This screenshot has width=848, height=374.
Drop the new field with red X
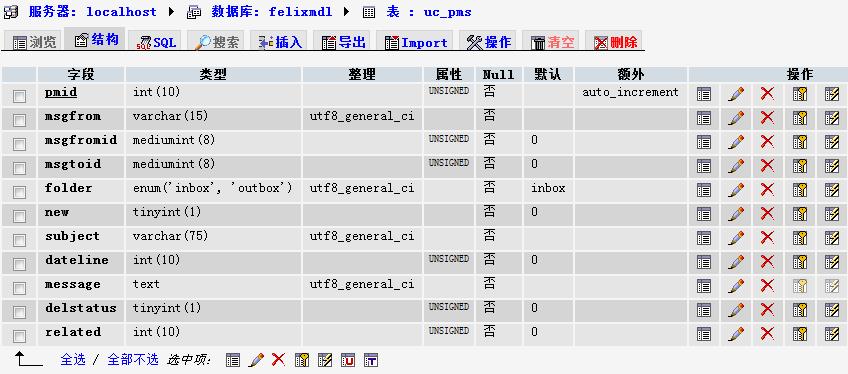point(767,214)
